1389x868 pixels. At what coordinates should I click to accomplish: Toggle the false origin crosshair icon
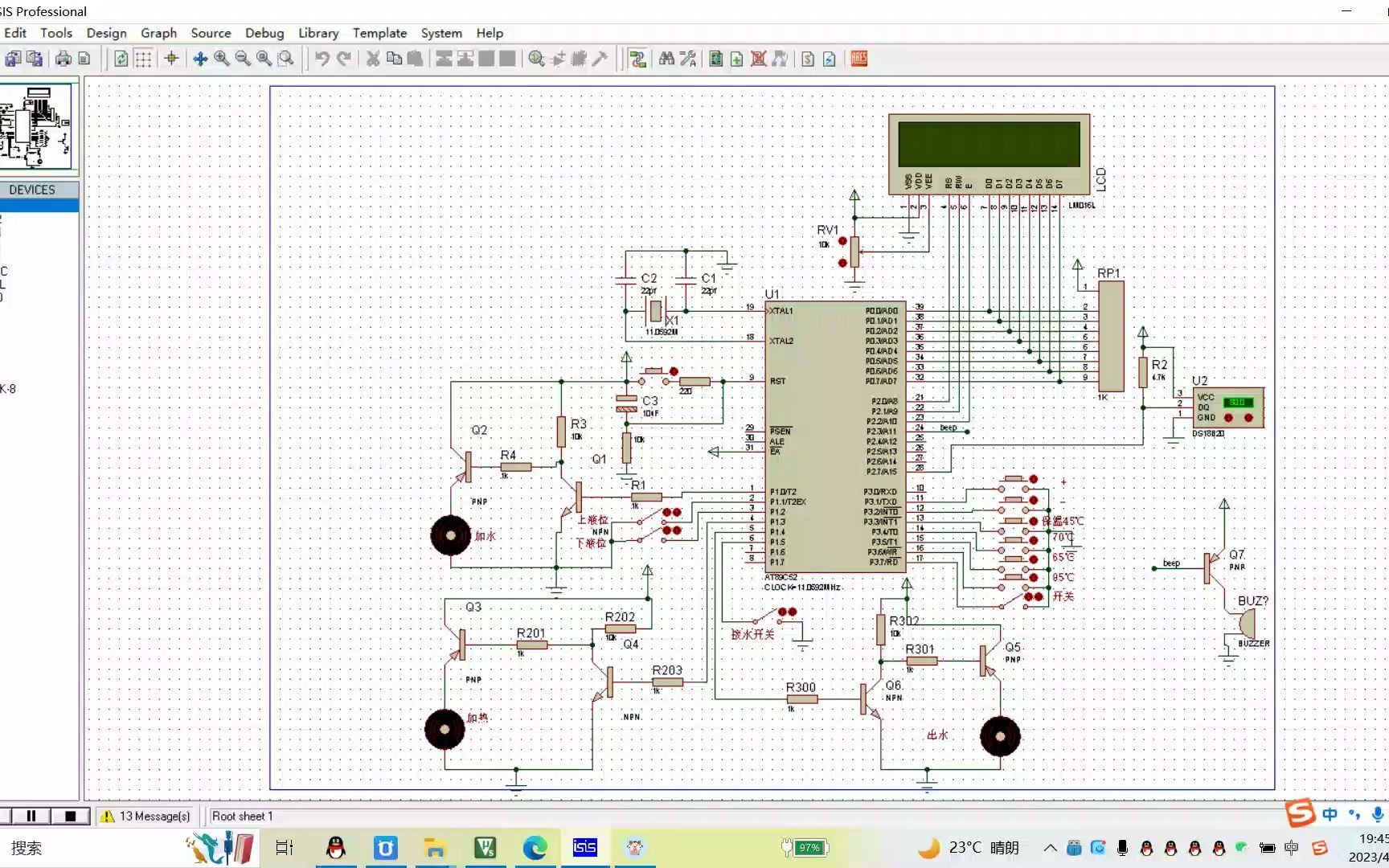coord(171,59)
